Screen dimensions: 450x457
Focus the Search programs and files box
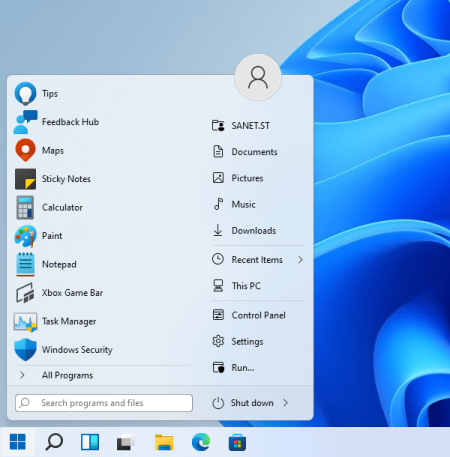pyautogui.click(x=104, y=403)
